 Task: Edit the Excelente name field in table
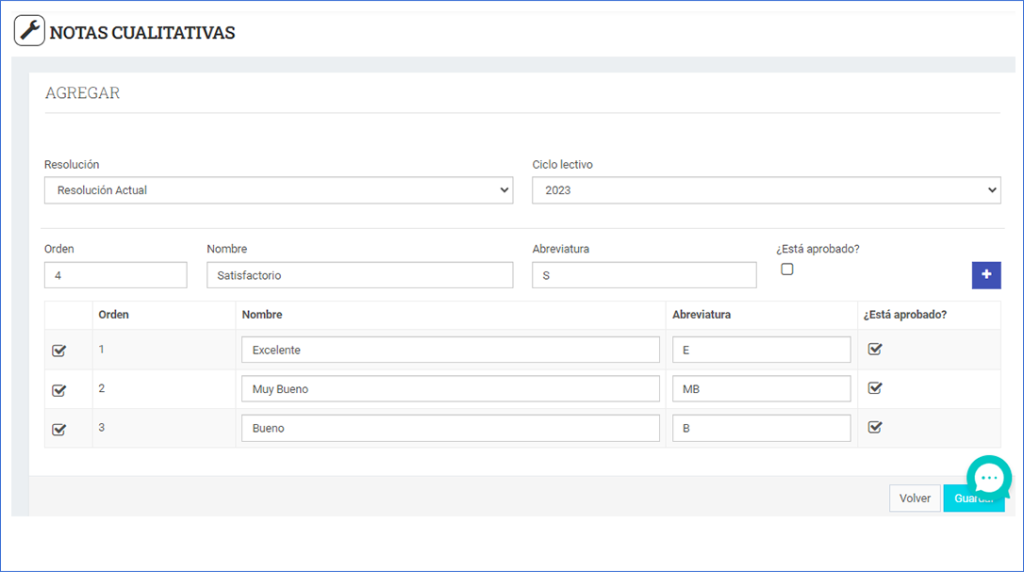(450, 350)
